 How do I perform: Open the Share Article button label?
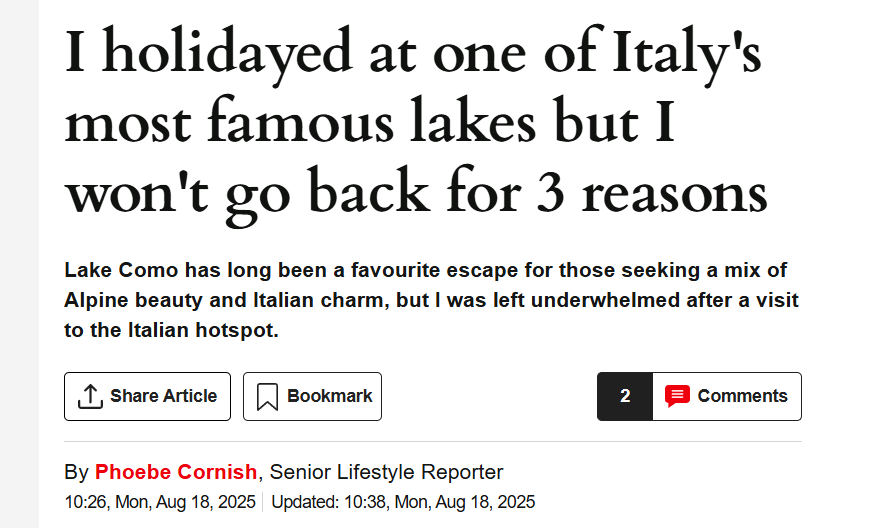[x=163, y=396]
